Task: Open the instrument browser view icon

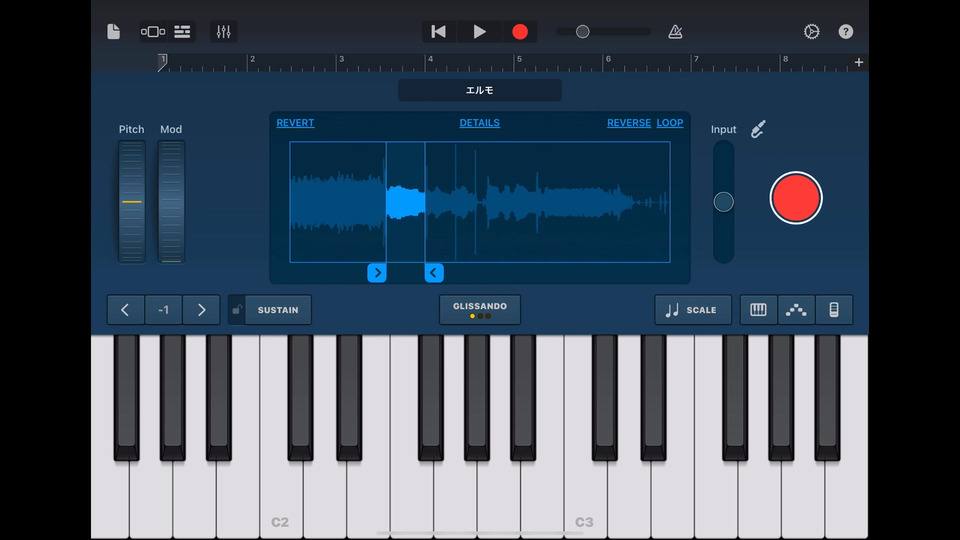Action: click(x=152, y=31)
